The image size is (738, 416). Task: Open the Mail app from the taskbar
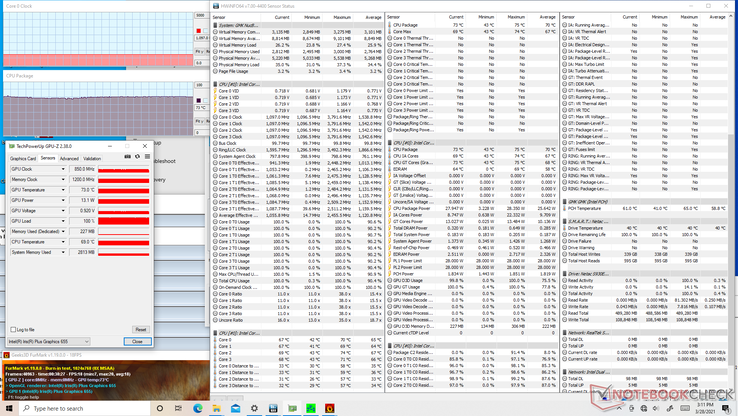(235, 408)
